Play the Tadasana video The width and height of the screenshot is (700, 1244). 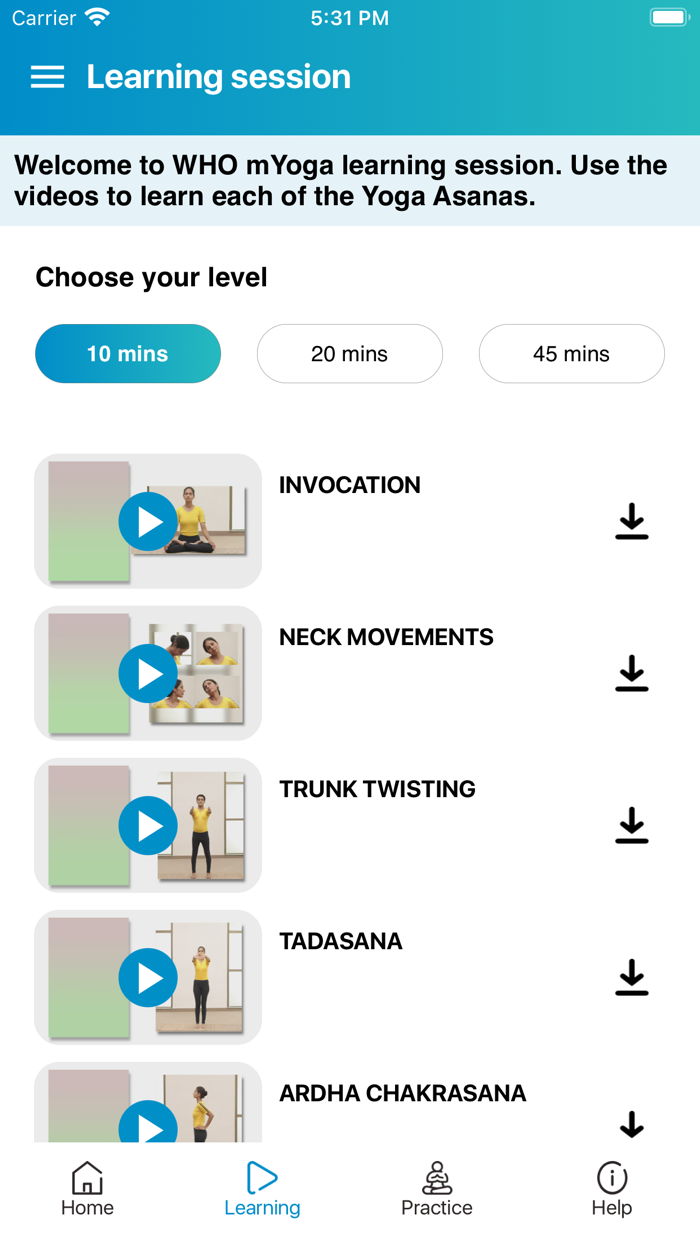148,977
